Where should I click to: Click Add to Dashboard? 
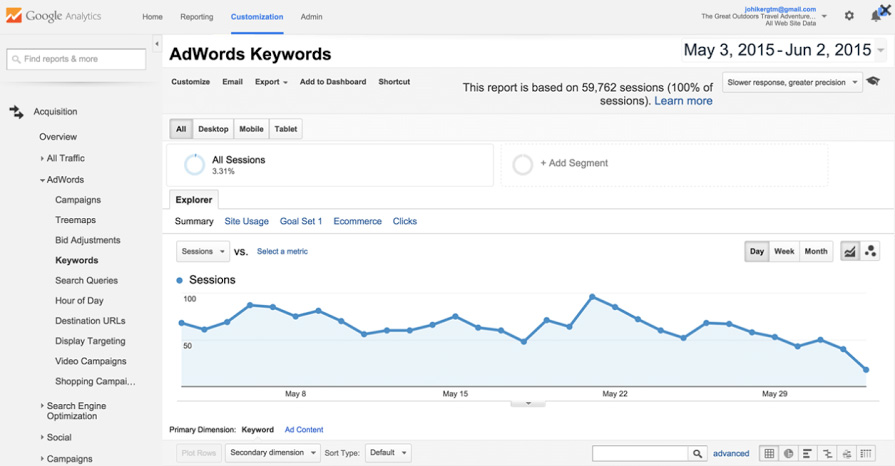[333, 82]
